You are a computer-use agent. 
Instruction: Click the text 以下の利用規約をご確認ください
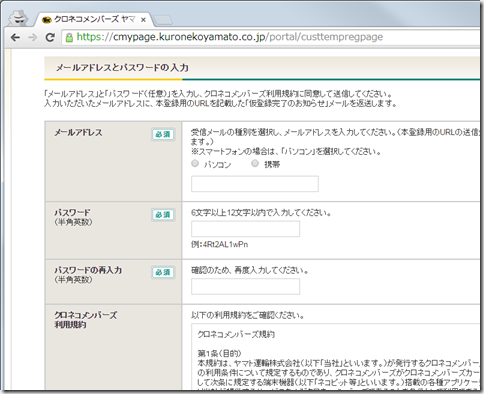[247, 315]
